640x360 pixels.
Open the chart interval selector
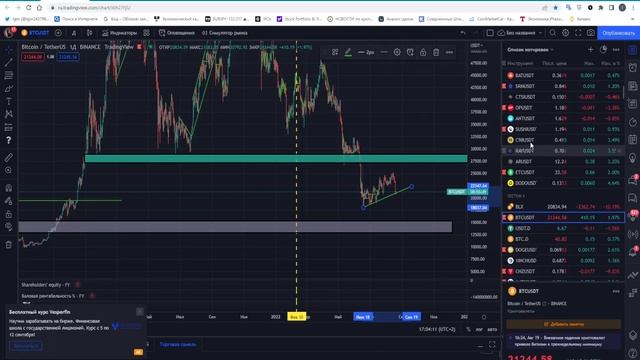[74, 33]
